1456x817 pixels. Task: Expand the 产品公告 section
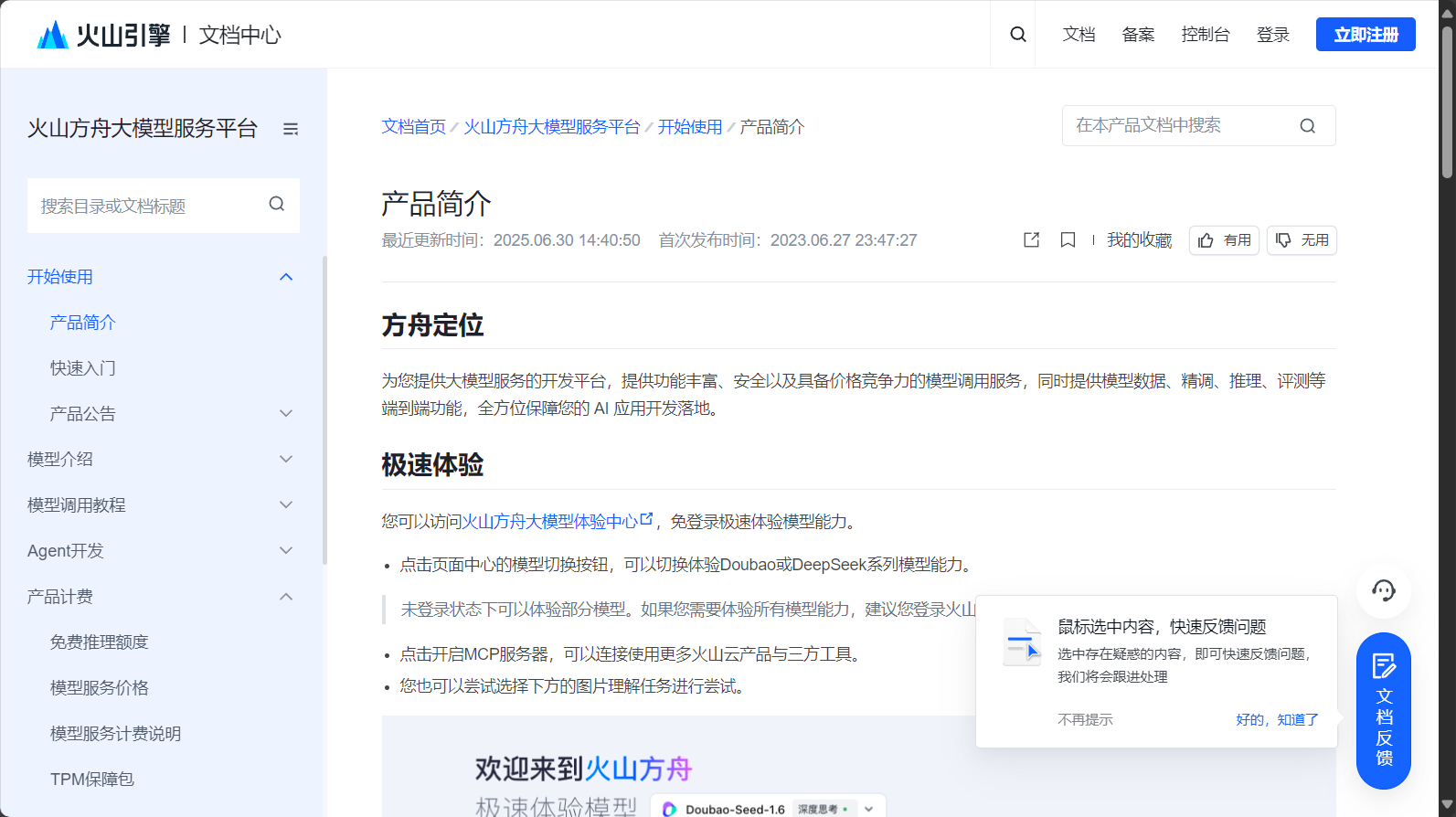[286, 414]
